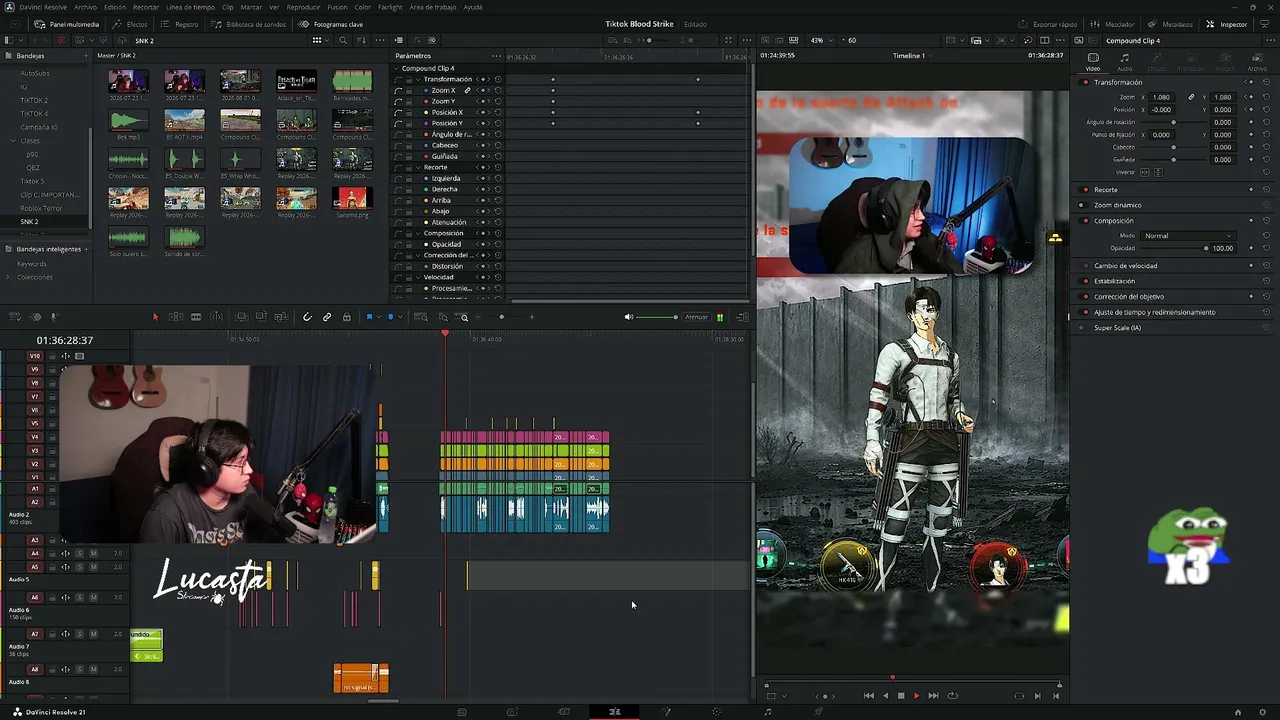The image size is (1280, 720).
Task: Search the media pool with magnifier icon
Action: coord(343,41)
